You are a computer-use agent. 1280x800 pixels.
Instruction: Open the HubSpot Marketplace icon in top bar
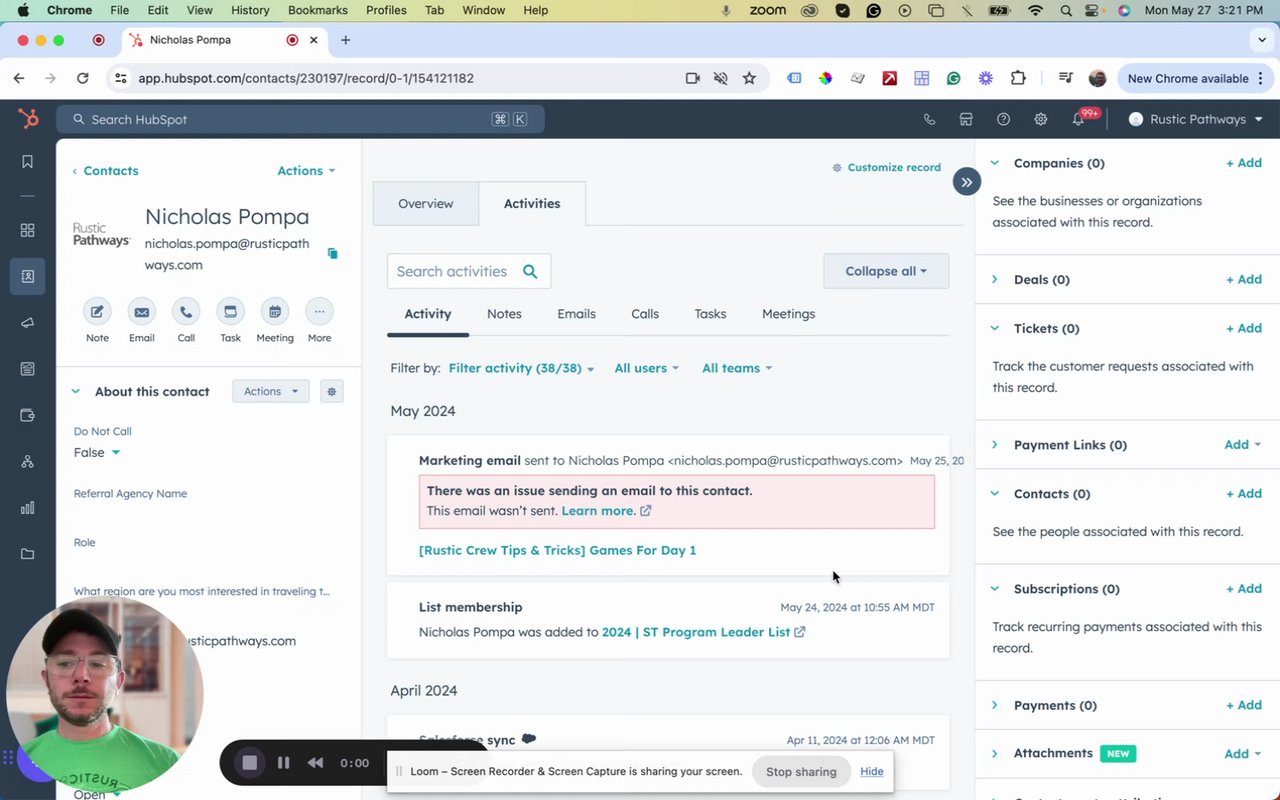[966, 119]
